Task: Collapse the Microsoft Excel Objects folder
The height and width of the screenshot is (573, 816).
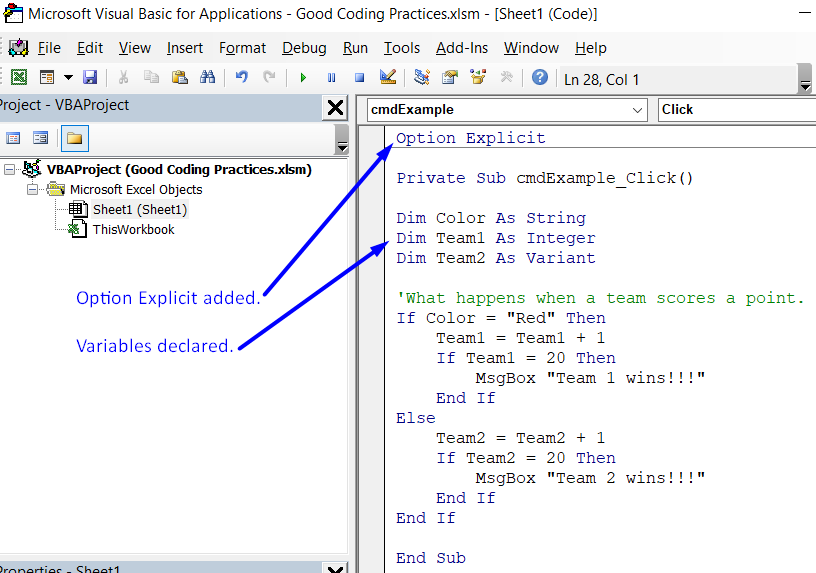Action: point(32,189)
